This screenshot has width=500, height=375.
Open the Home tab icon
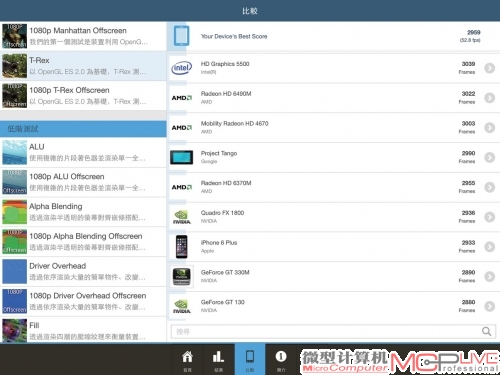coord(187,357)
